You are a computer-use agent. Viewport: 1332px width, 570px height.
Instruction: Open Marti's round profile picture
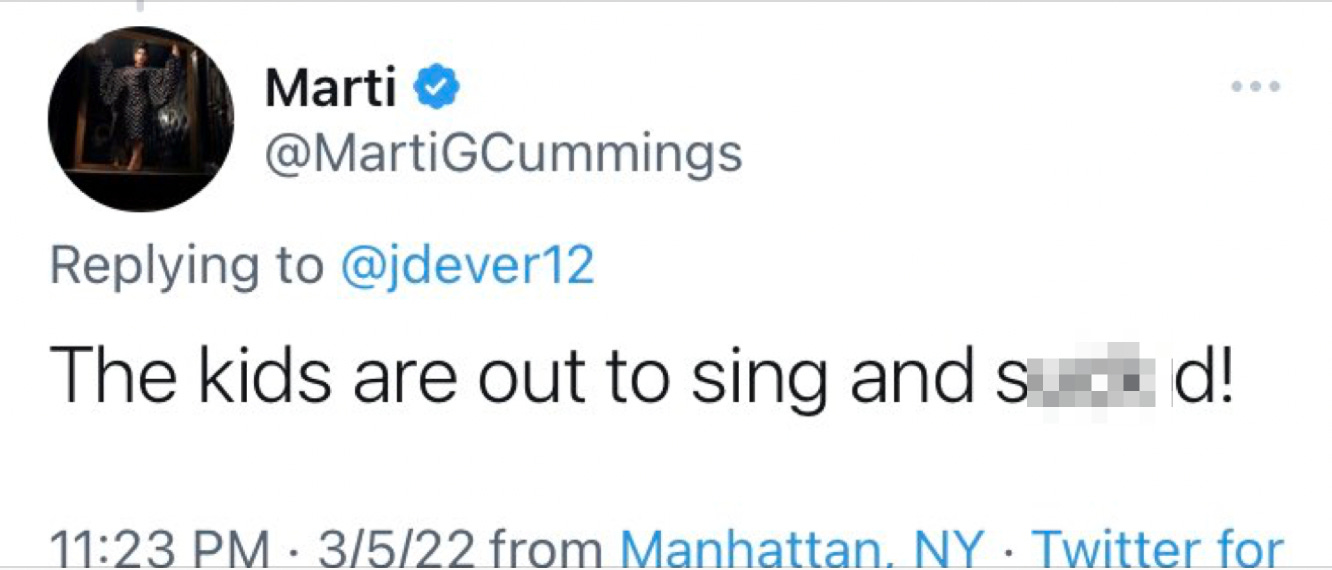(140, 119)
